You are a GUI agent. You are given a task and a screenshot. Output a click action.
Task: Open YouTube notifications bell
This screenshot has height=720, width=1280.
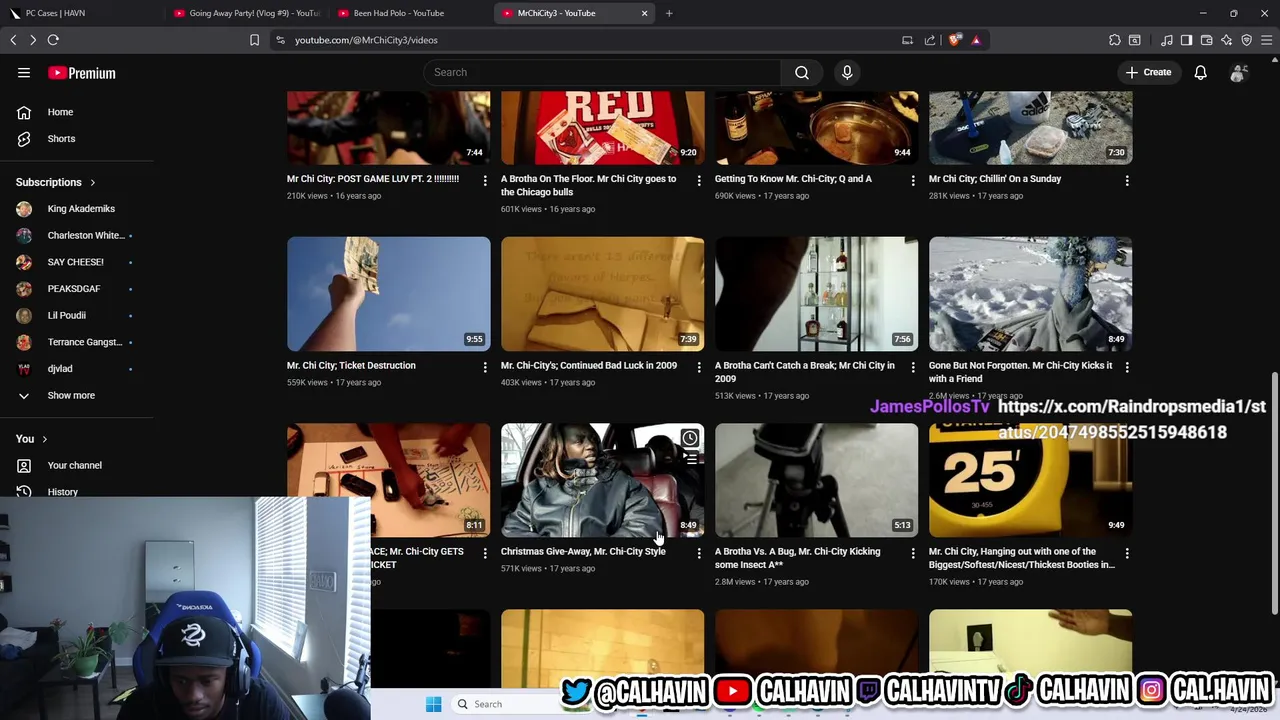(x=1200, y=72)
